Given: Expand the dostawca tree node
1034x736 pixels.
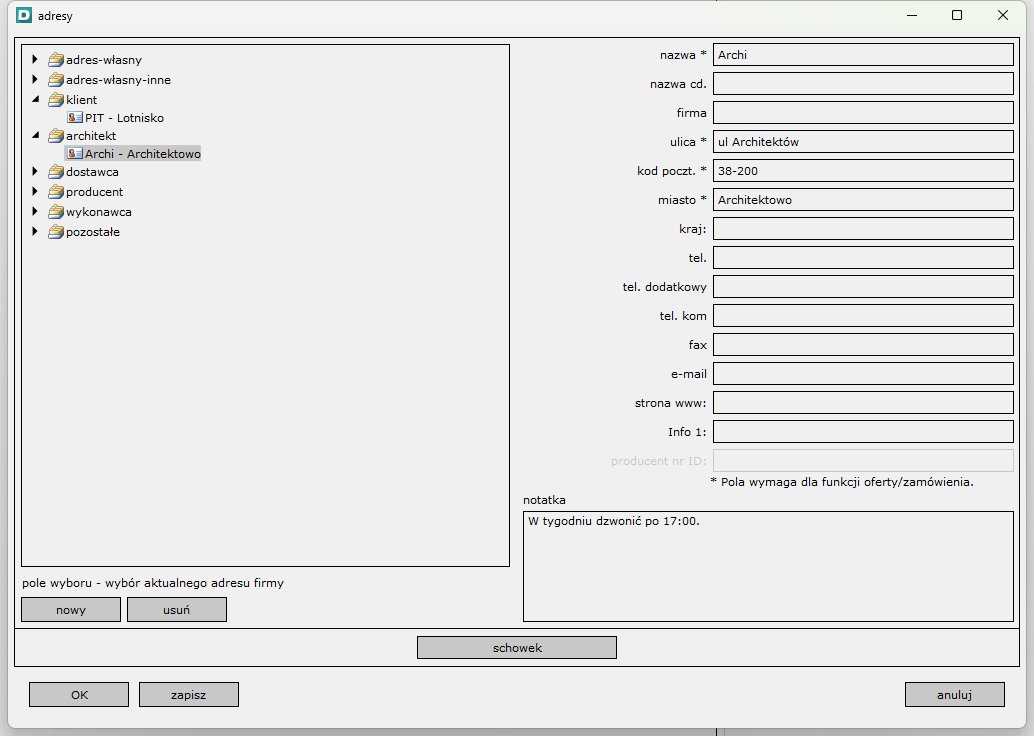Looking at the screenshot, I should 35,172.
